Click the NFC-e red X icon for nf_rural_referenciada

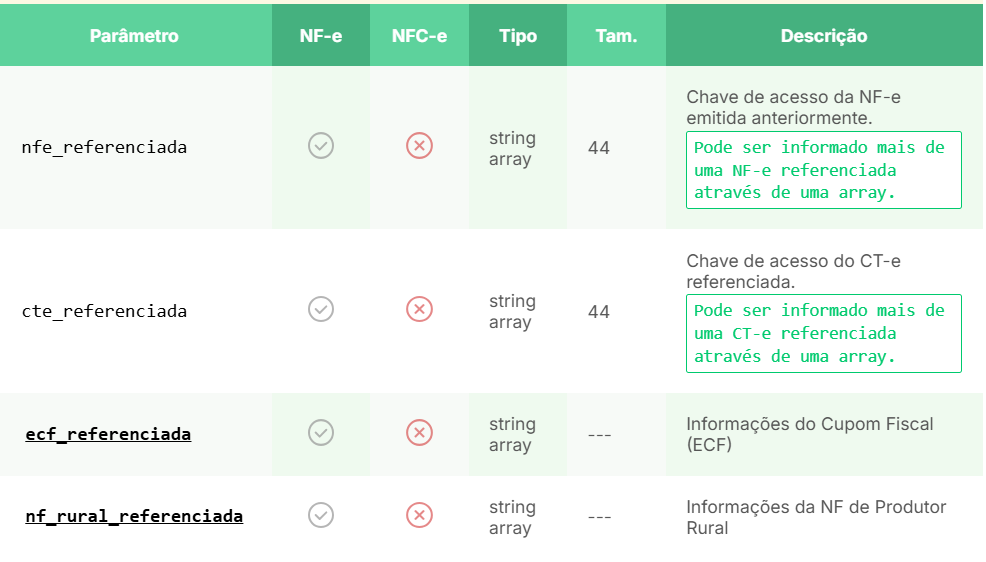click(x=419, y=515)
